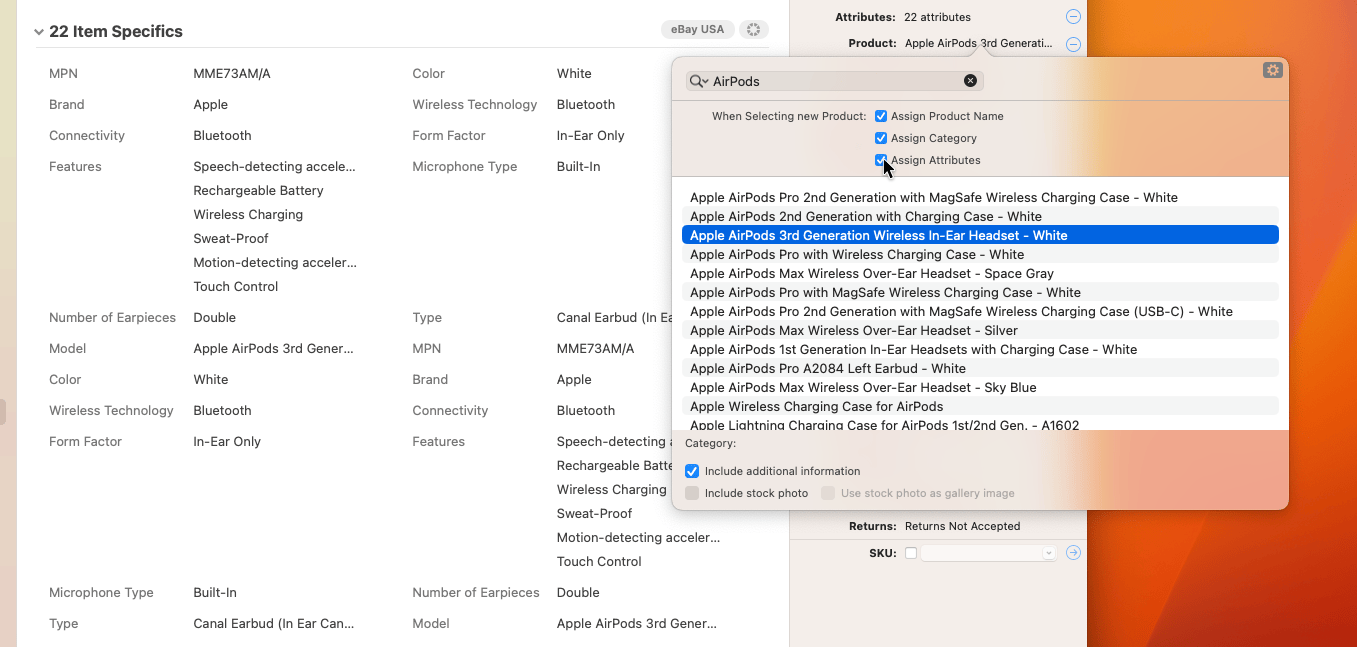This screenshot has width=1357, height=647.
Task: Open the SKU combo box dropdown
Action: tap(1048, 553)
